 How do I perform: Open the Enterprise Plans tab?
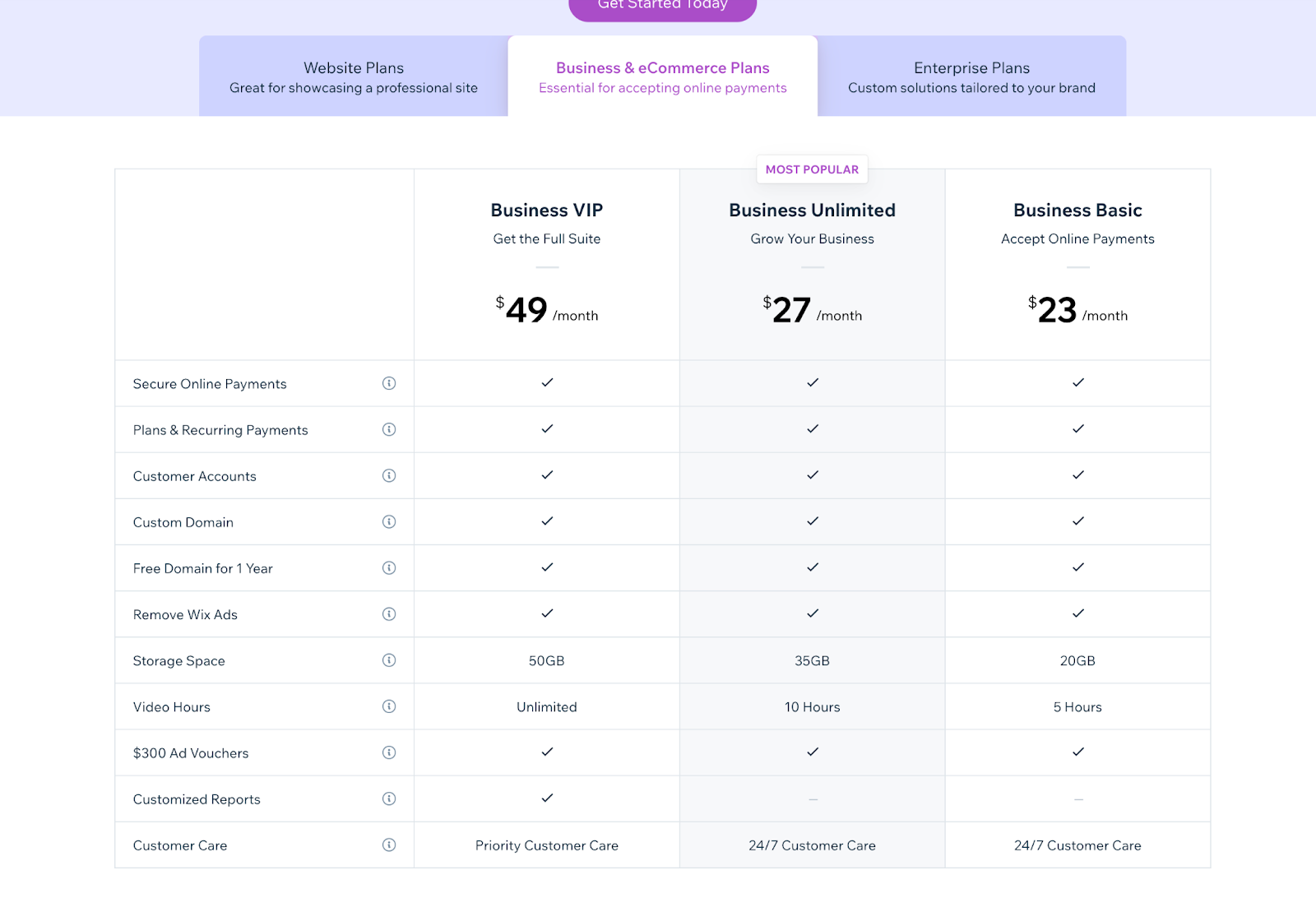coord(971,76)
